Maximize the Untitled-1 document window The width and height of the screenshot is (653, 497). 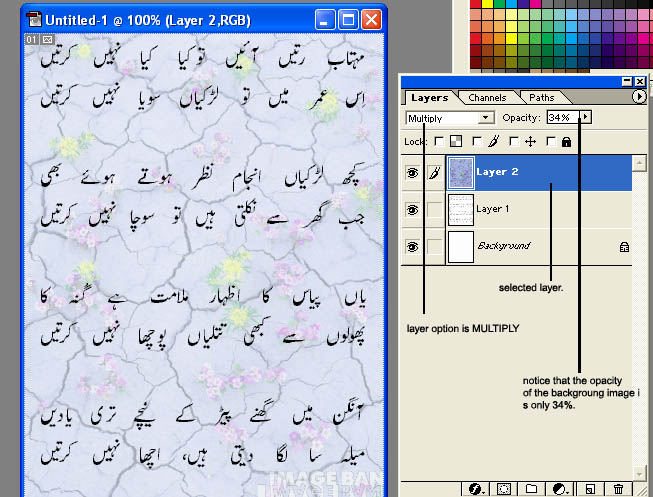tap(348, 20)
